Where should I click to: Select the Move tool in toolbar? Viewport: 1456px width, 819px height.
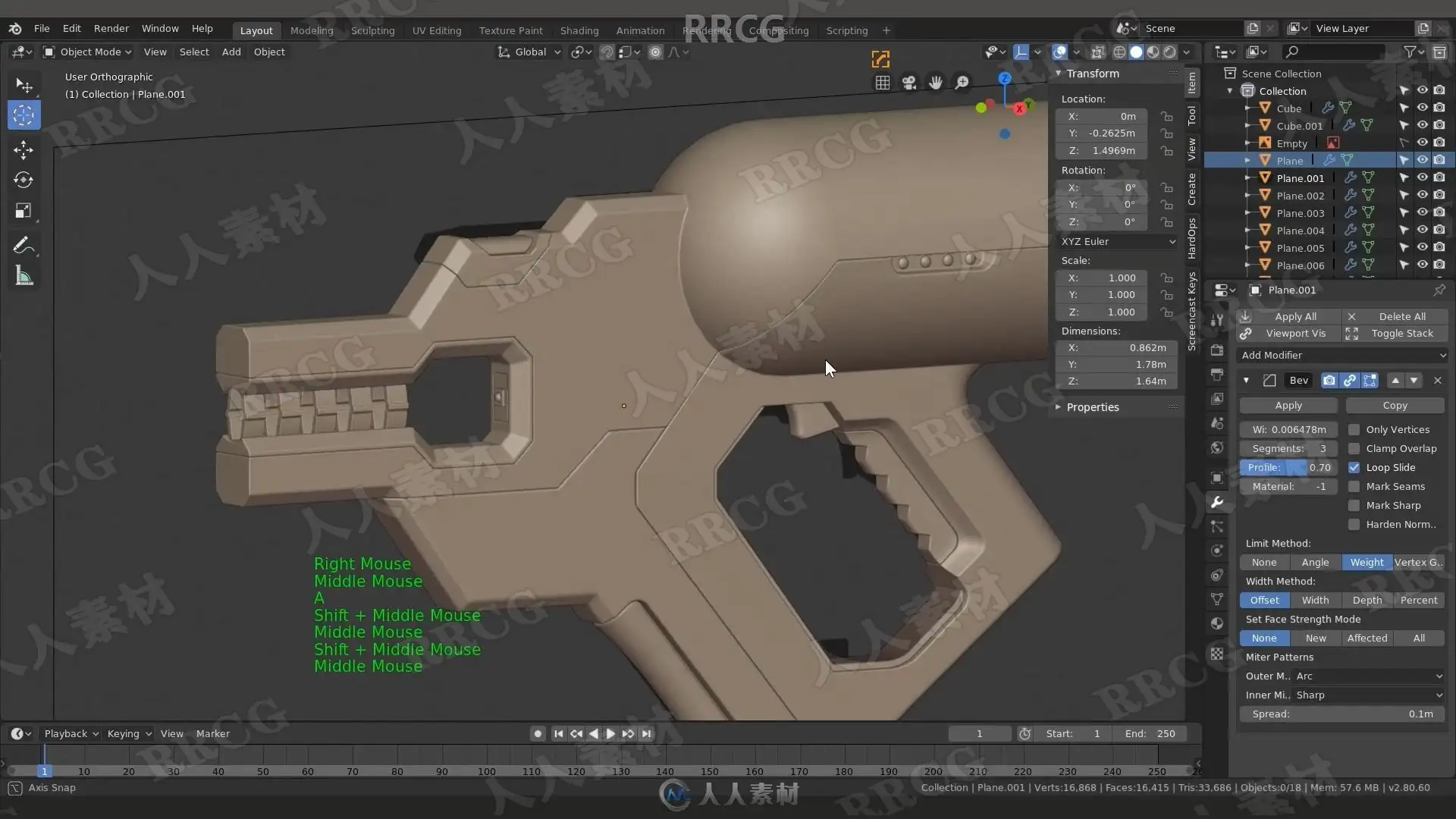pyautogui.click(x=24, y=149)
